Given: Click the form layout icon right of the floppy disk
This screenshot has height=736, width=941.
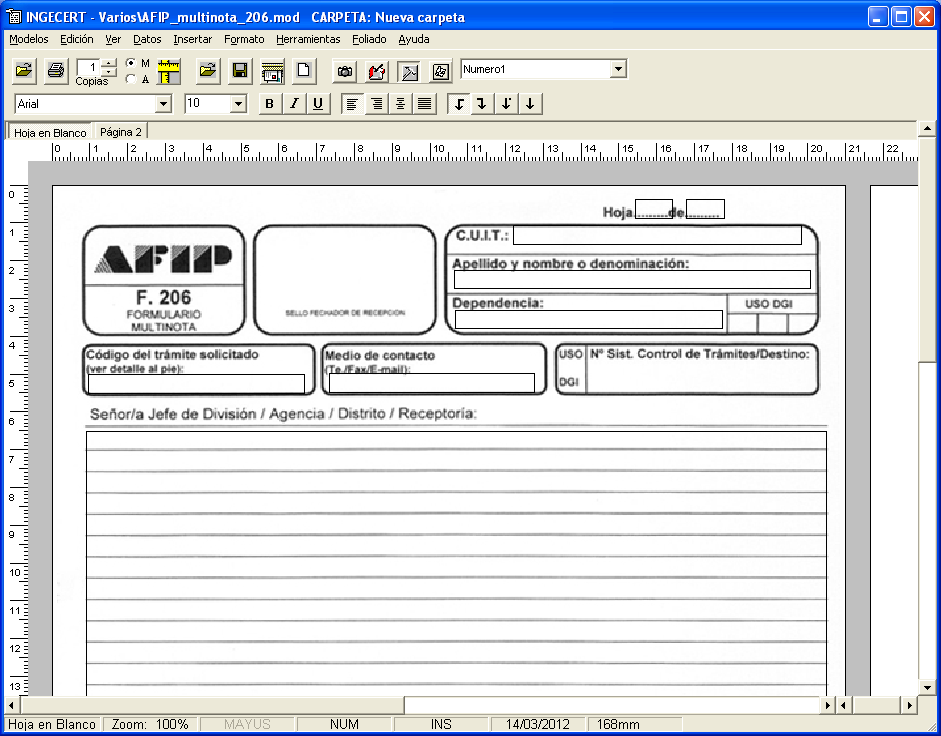Looking at the screenshot, I should coord(272,71).
